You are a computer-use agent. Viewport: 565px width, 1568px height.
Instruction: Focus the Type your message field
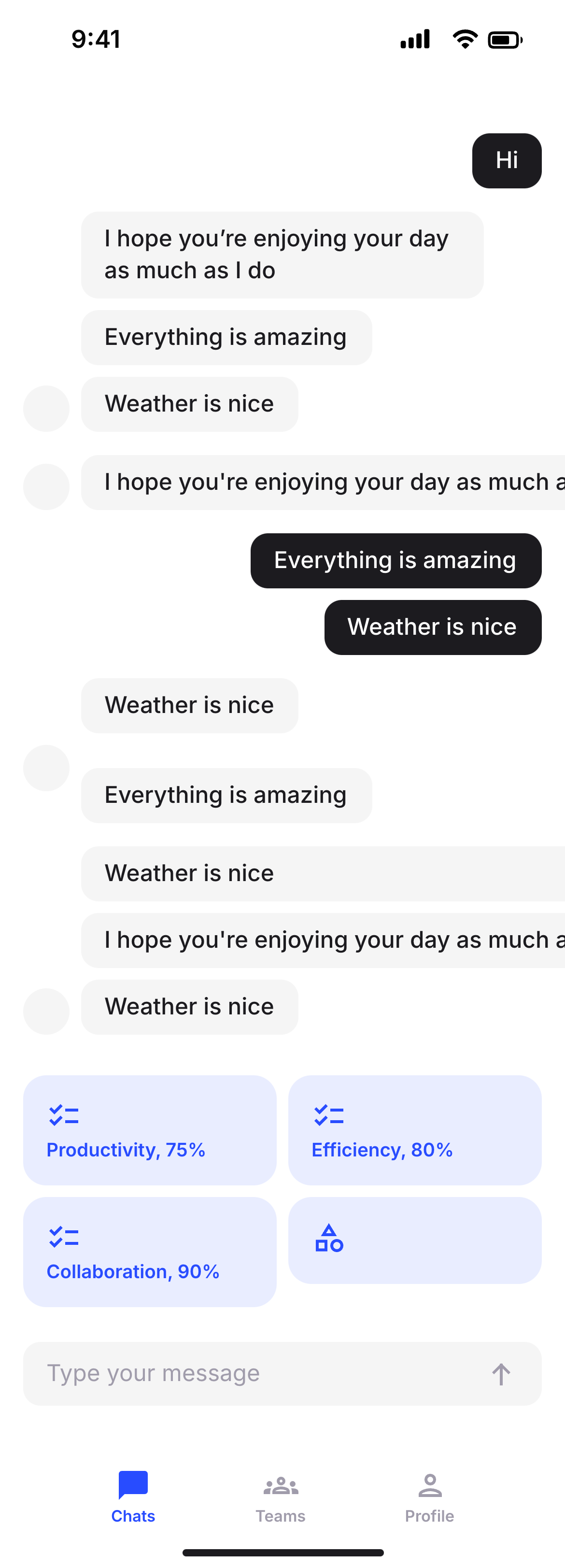tap(255, 1374)
